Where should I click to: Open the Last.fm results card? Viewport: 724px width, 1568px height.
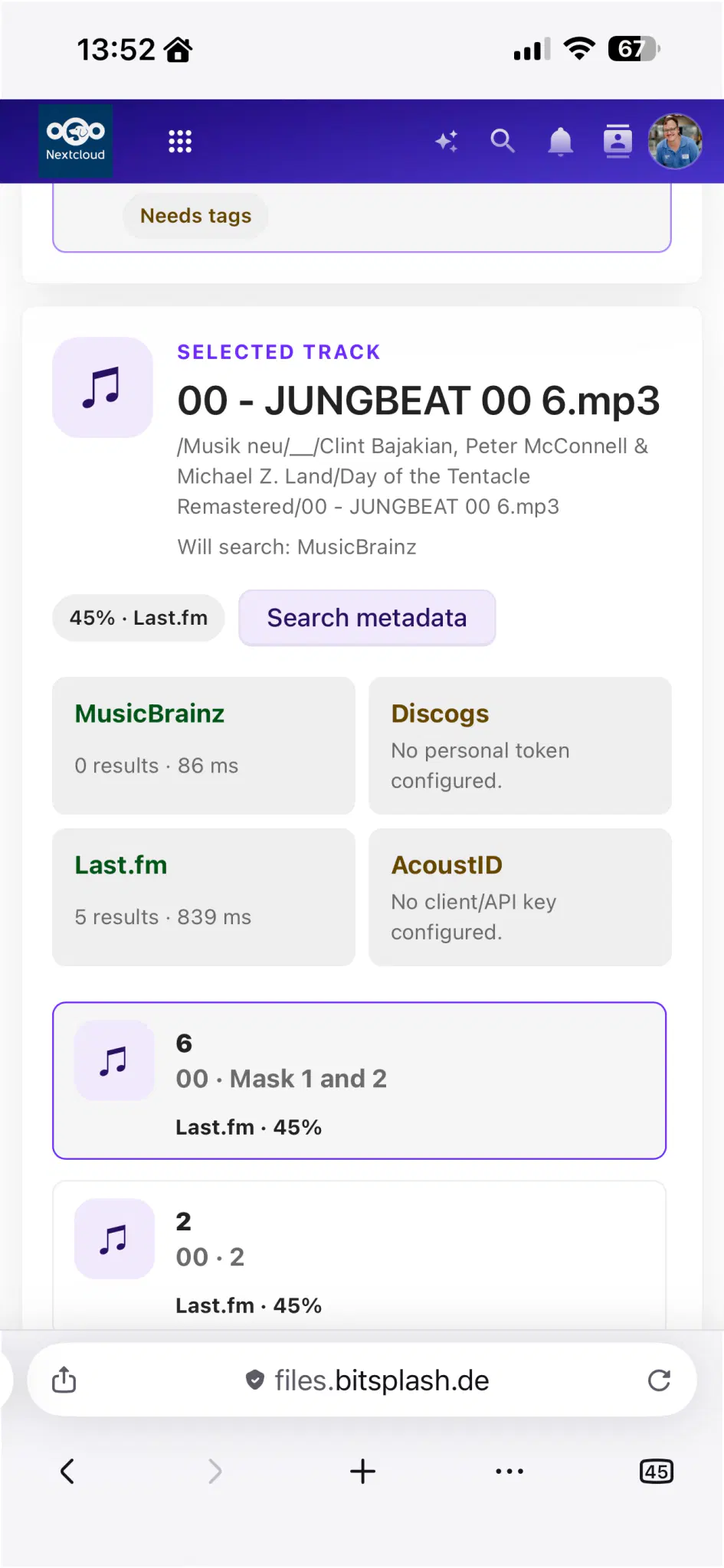(204, 897)
